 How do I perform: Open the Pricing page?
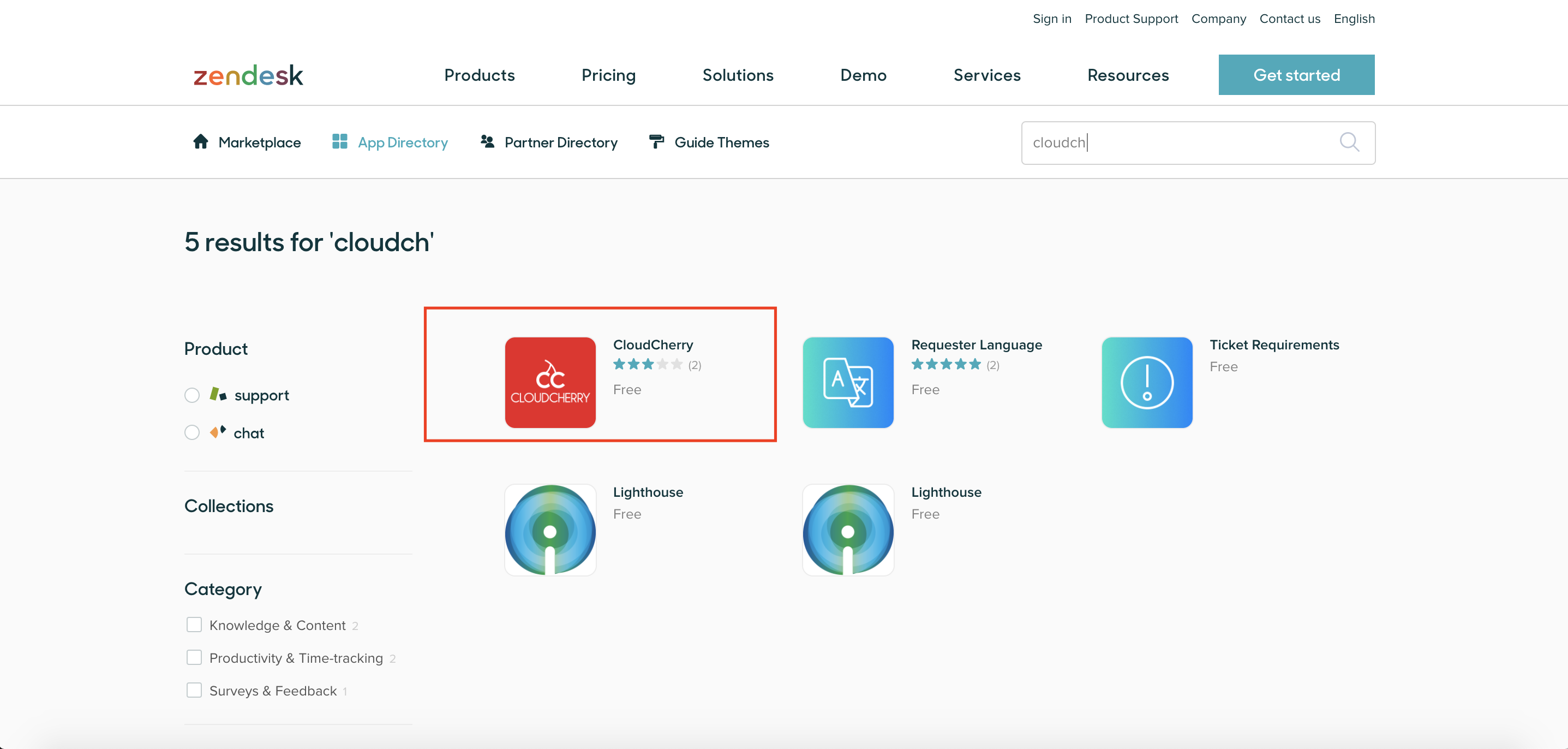tap(609, 75)
